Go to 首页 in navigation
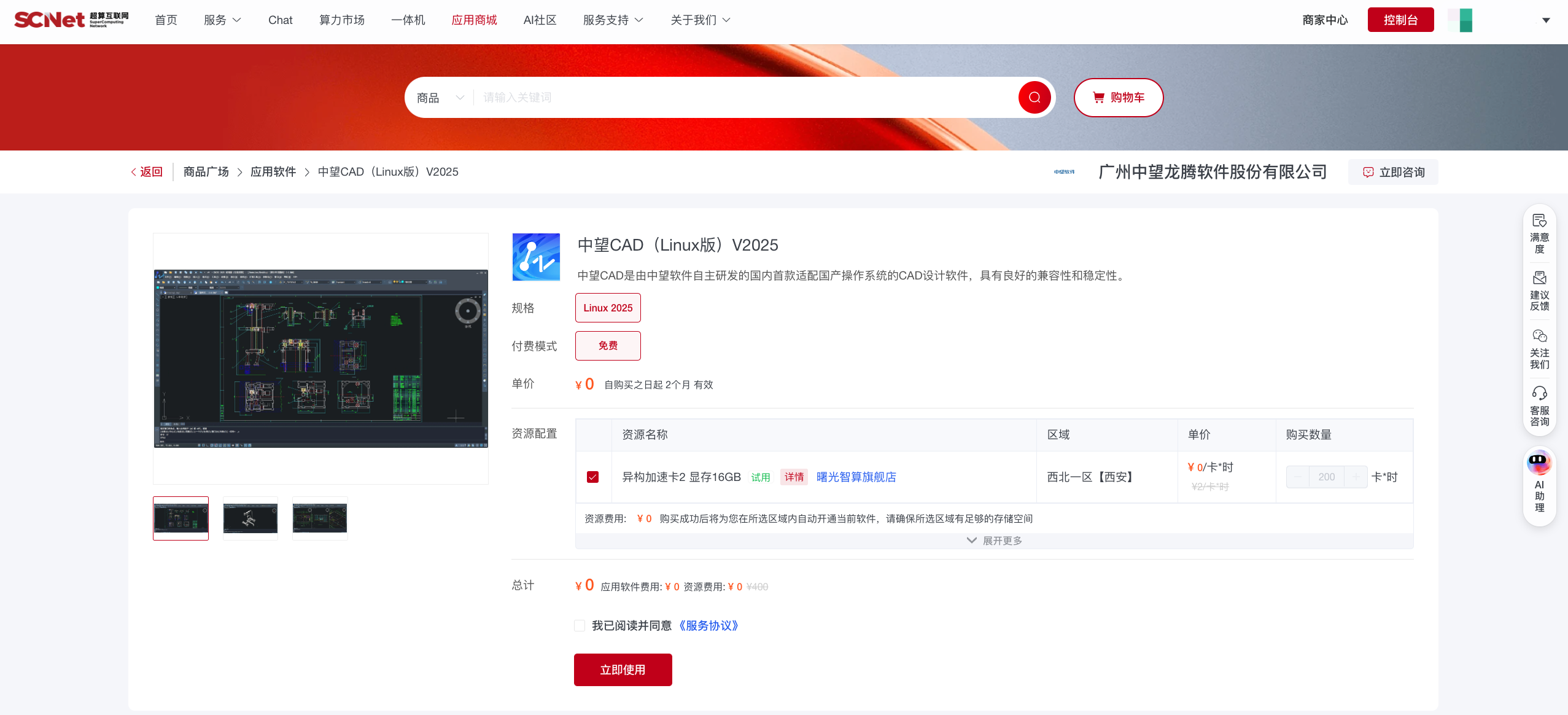The width and height of the screenshot is (1568, 715). 166,20
